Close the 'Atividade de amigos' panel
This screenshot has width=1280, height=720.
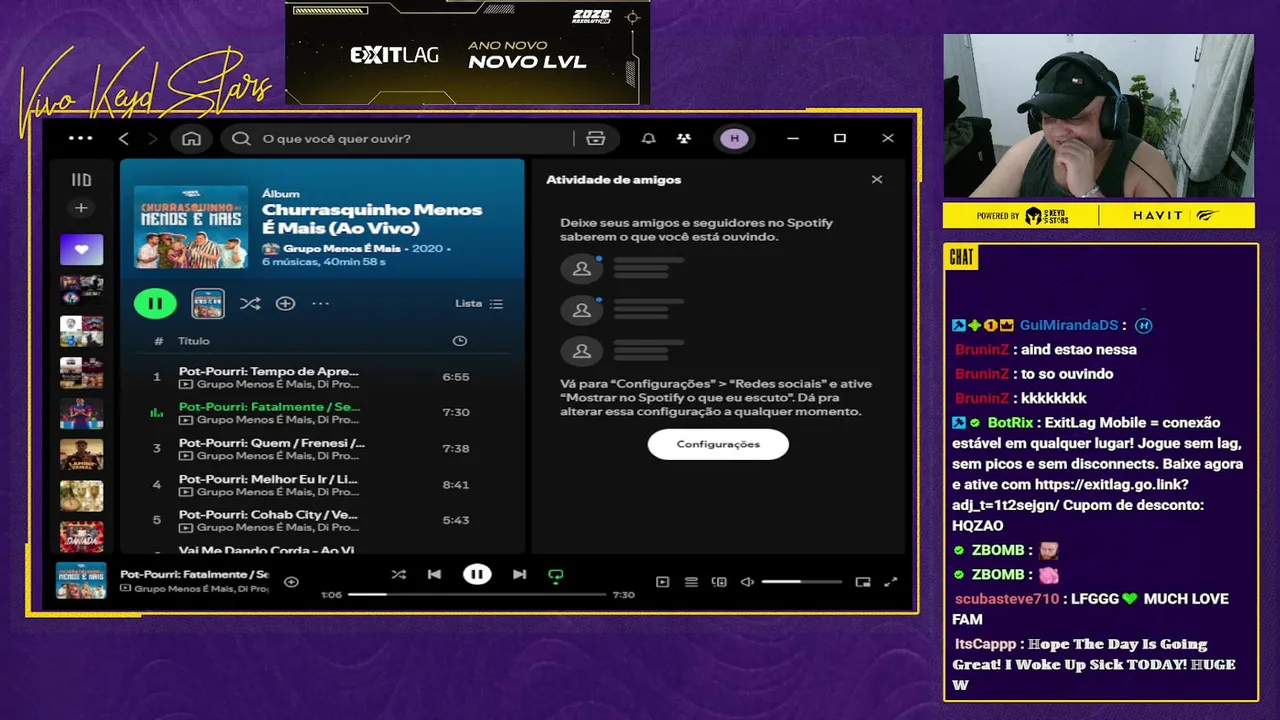click(x=877, y=180)
